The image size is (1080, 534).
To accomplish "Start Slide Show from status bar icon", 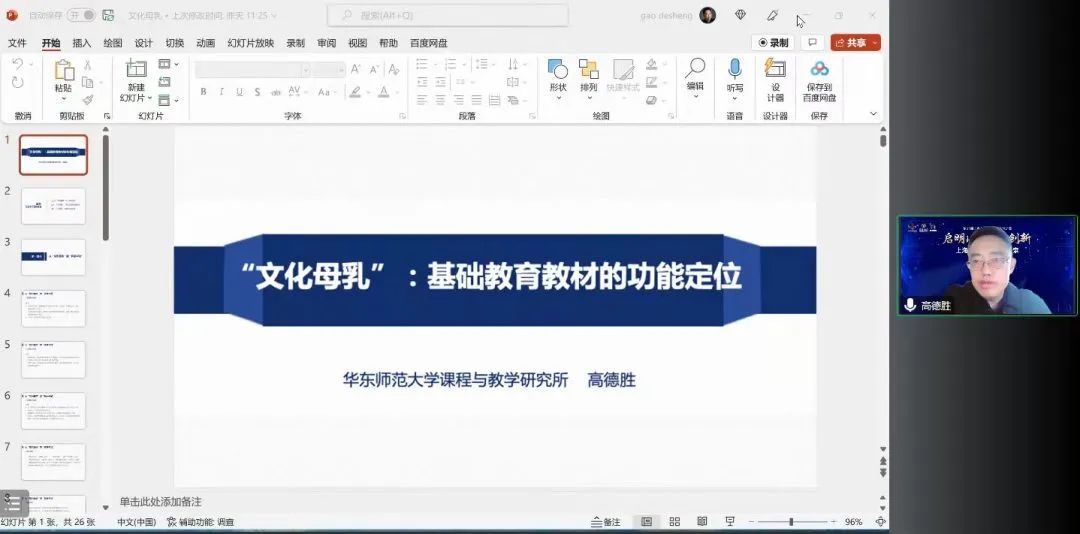I will coord(730,522).
